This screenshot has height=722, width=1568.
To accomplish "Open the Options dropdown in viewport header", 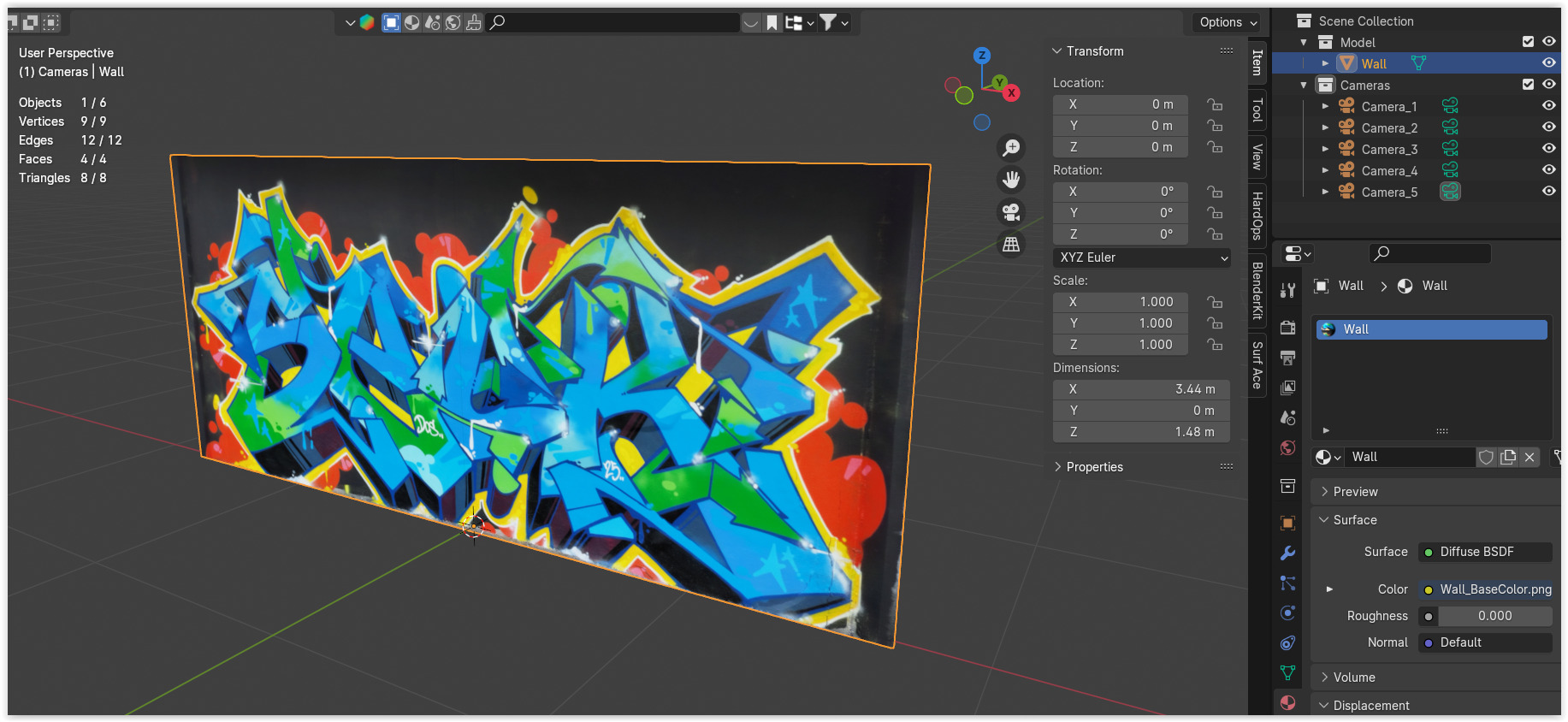I will coord(1228,22).
